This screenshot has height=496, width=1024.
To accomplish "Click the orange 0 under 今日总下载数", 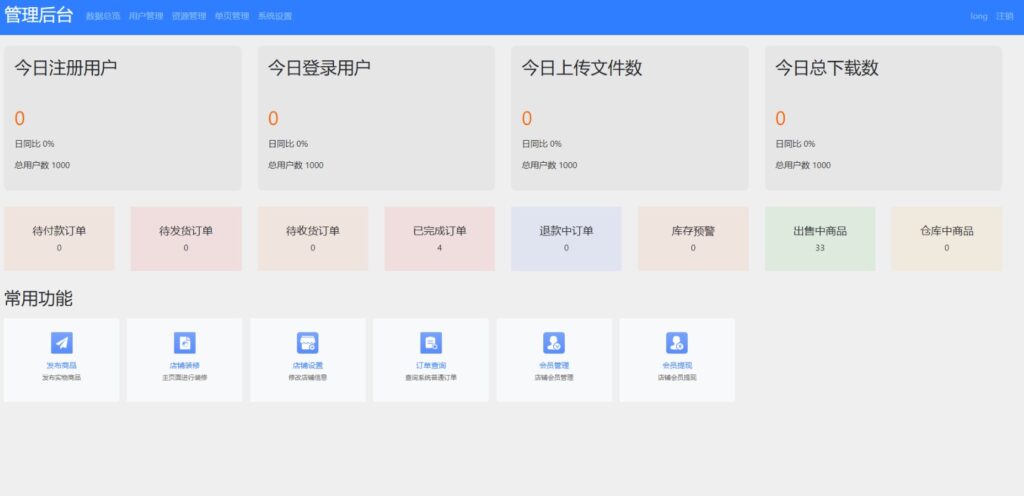I will (780, 119).
